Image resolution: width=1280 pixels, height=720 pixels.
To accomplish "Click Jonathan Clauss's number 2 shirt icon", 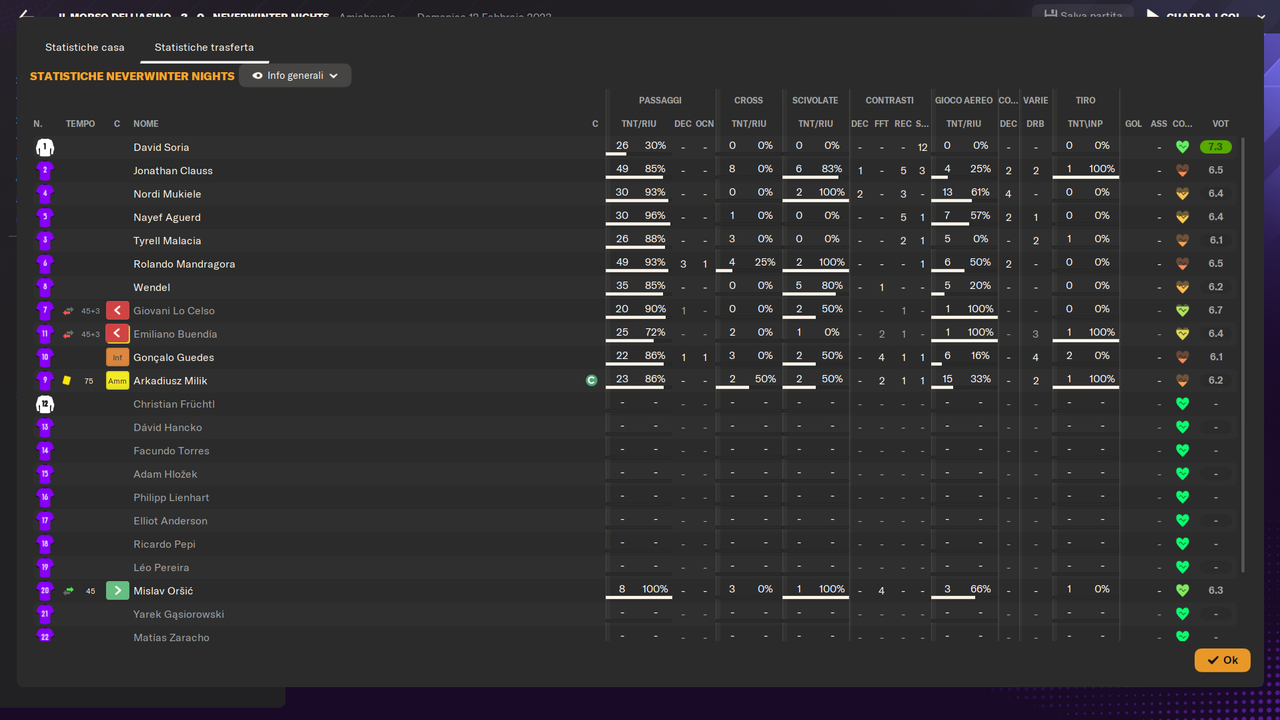I will coord(45,170).
